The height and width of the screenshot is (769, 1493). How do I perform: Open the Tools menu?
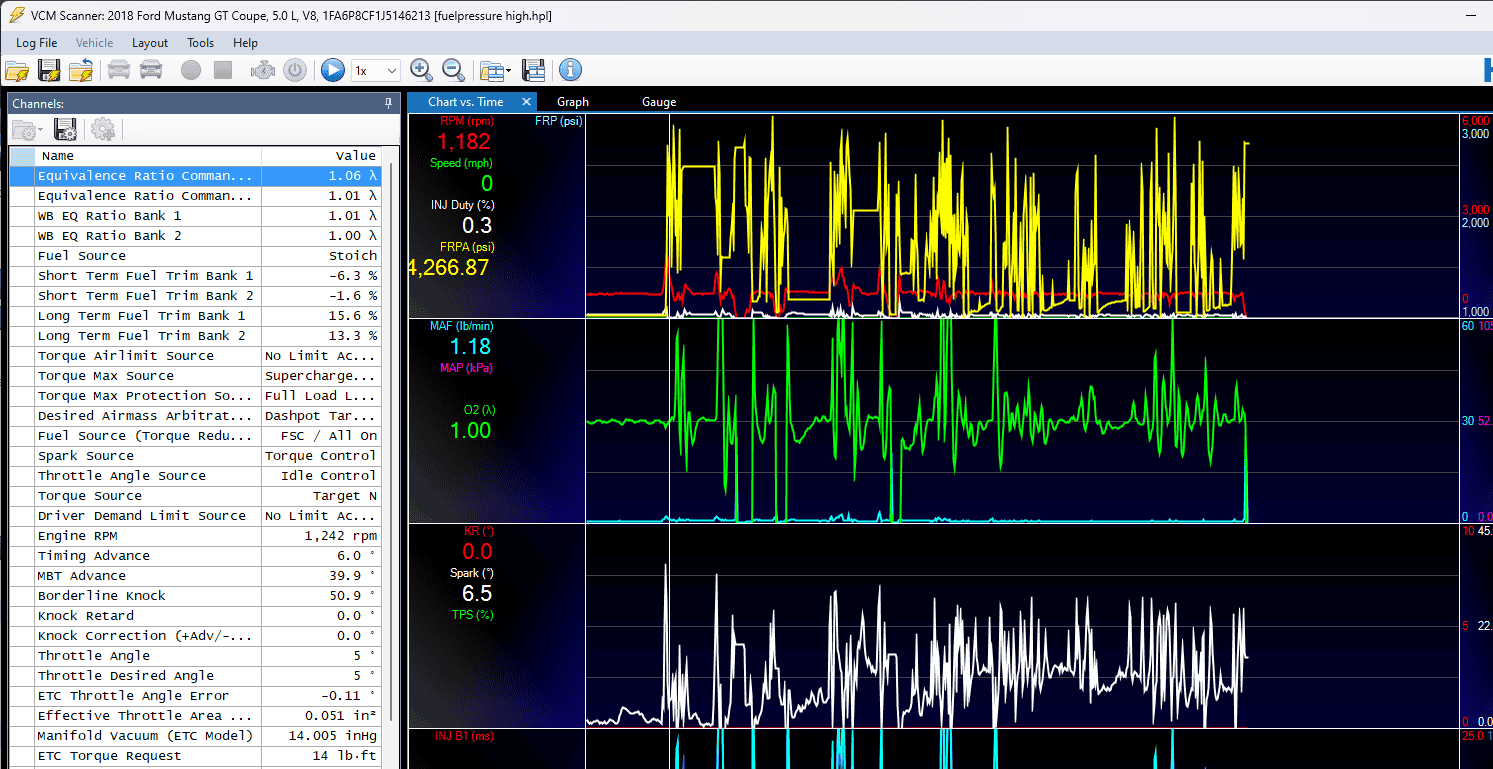[x=200, y=43]
